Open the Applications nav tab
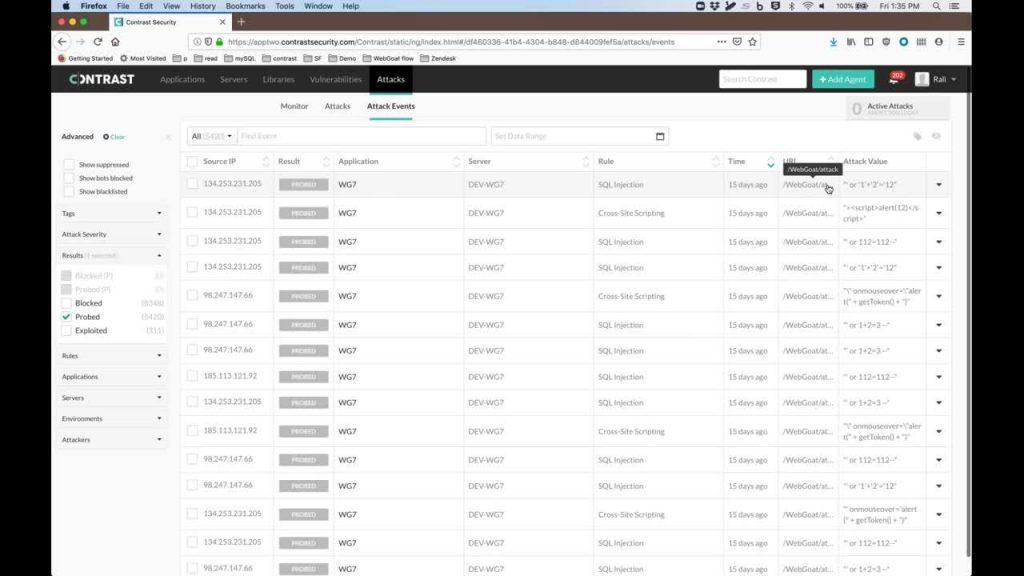Viewport: 1024px width, 576px height. click(182, 79)
